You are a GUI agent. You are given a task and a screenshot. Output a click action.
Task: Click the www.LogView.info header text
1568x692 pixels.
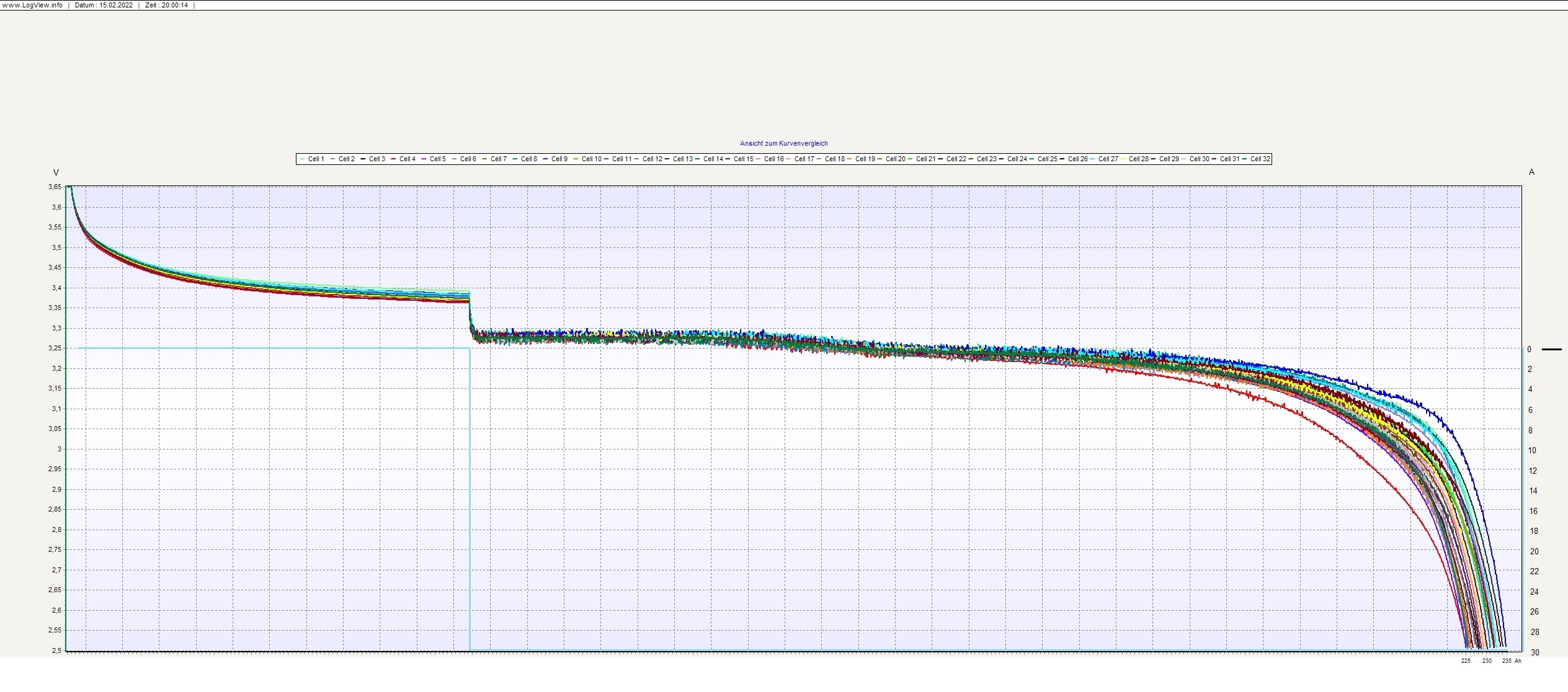tap(32, 5)
